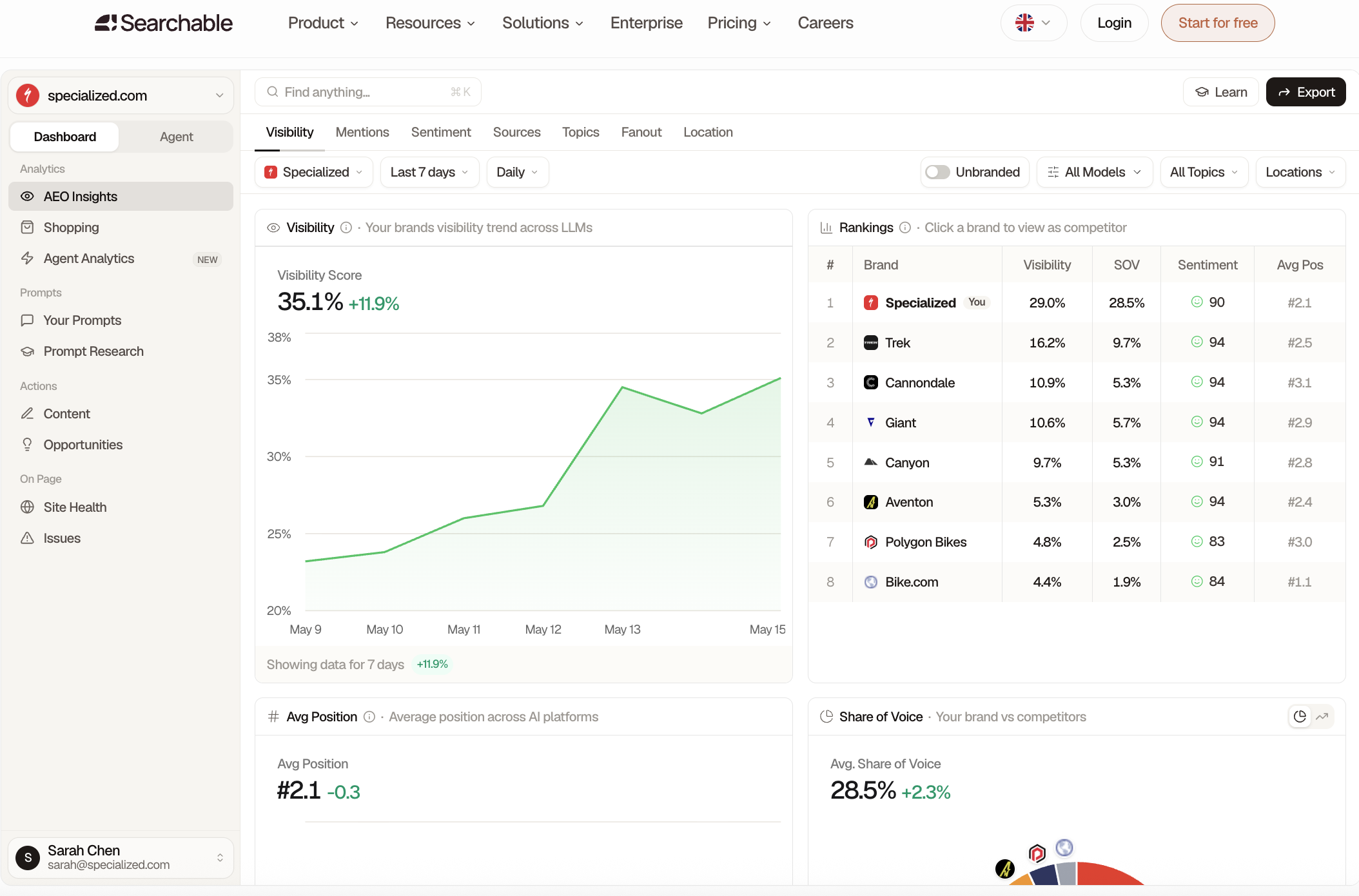Click the Issues warning triangle icon
The image size is (1359, 896).
[27, 538]
